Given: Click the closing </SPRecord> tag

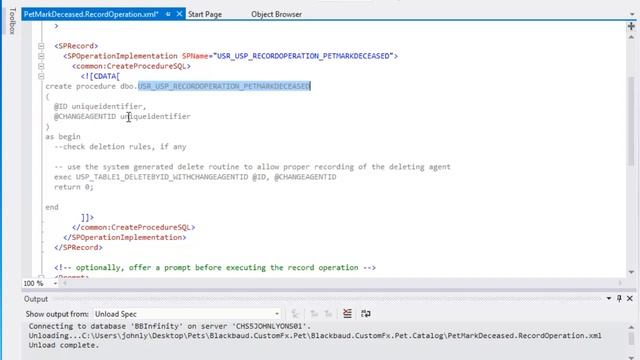Looking at the screenshot, I should click(x=78, y=247).
